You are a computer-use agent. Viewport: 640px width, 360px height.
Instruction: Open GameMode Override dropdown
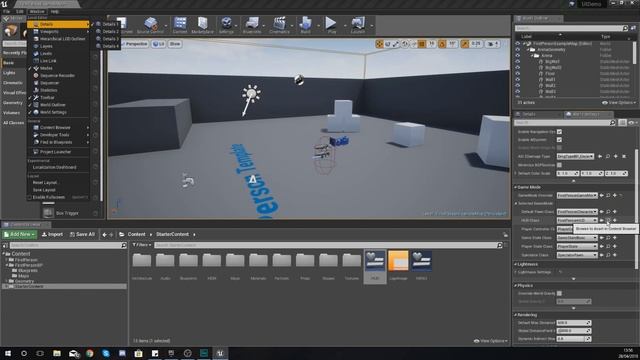point(577,196)
